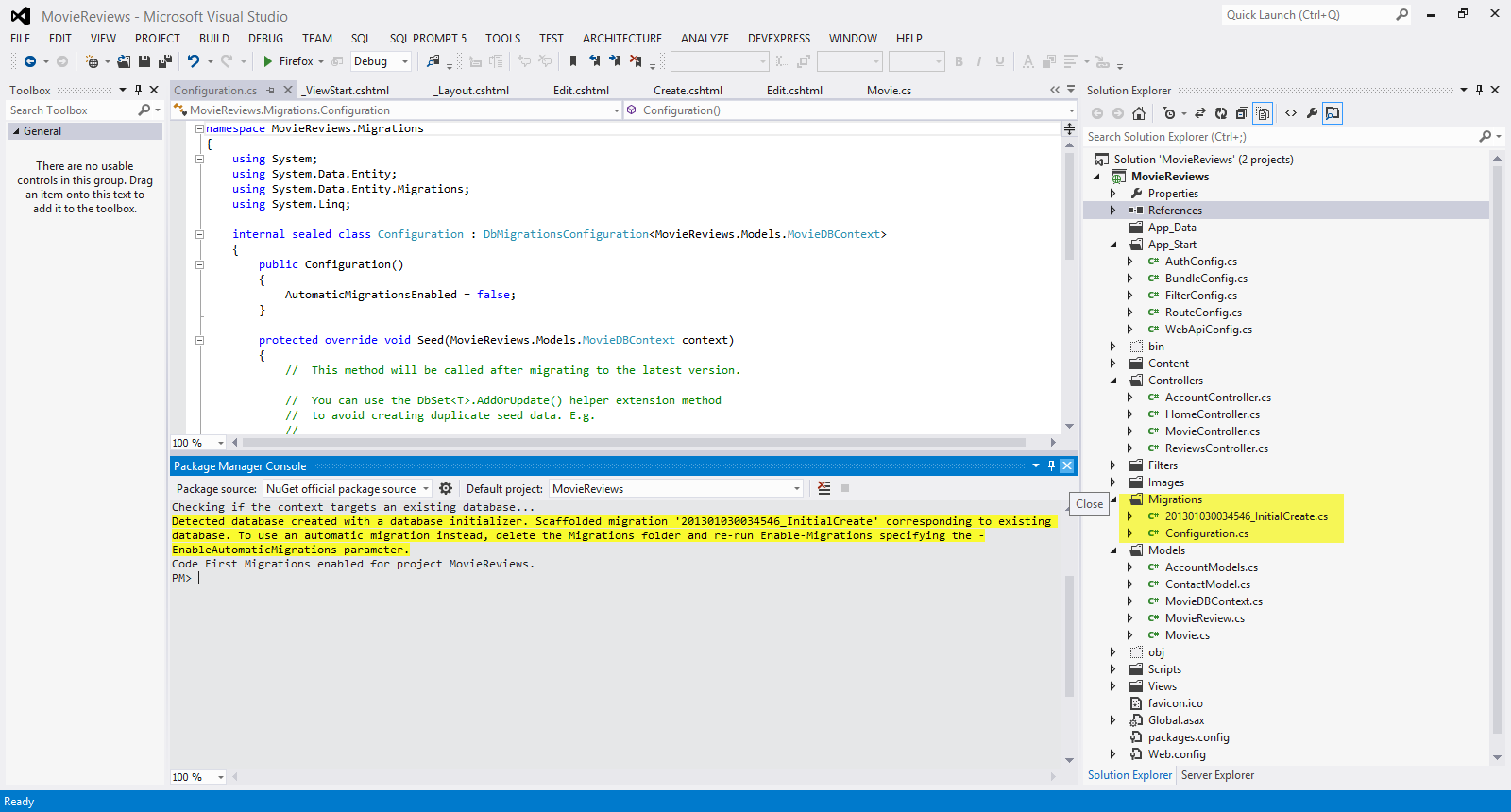The height and width of the screenshot is (812, 1511).
Task: Go to the previous bookmark
Action: click(x=594, y=61)
